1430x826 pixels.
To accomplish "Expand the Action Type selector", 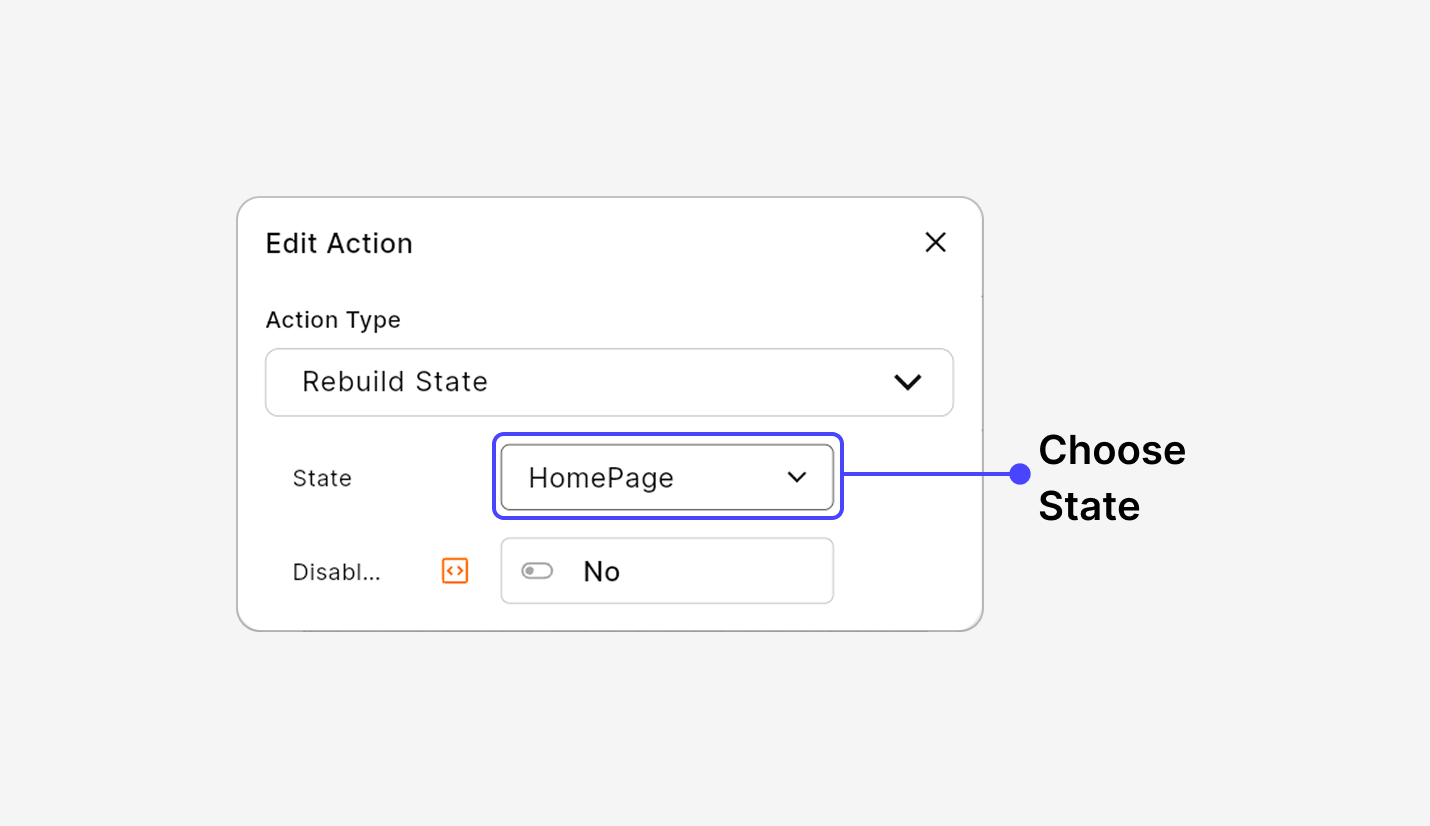I will (609, 381).
